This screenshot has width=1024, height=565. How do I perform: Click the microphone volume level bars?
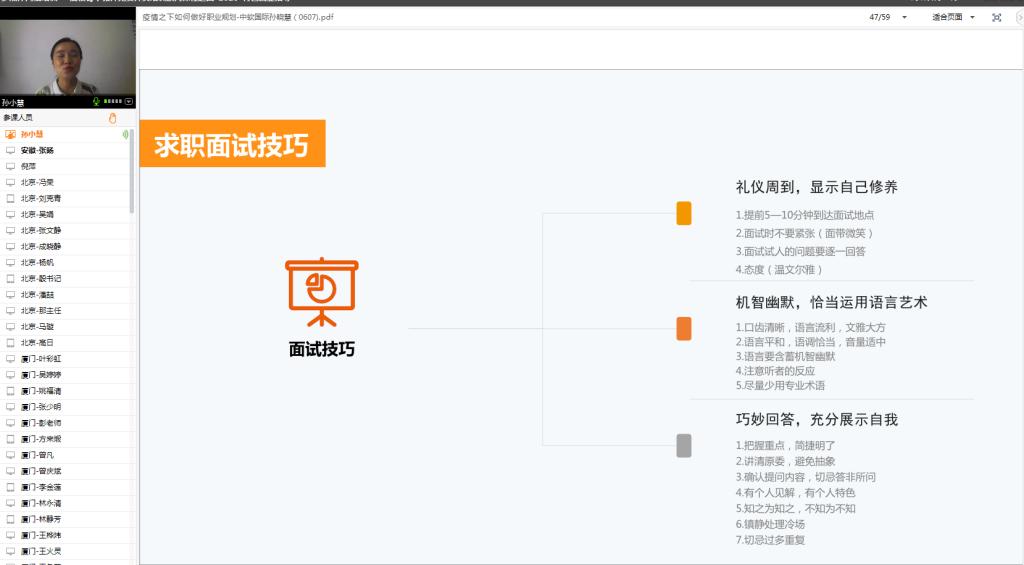113,102
